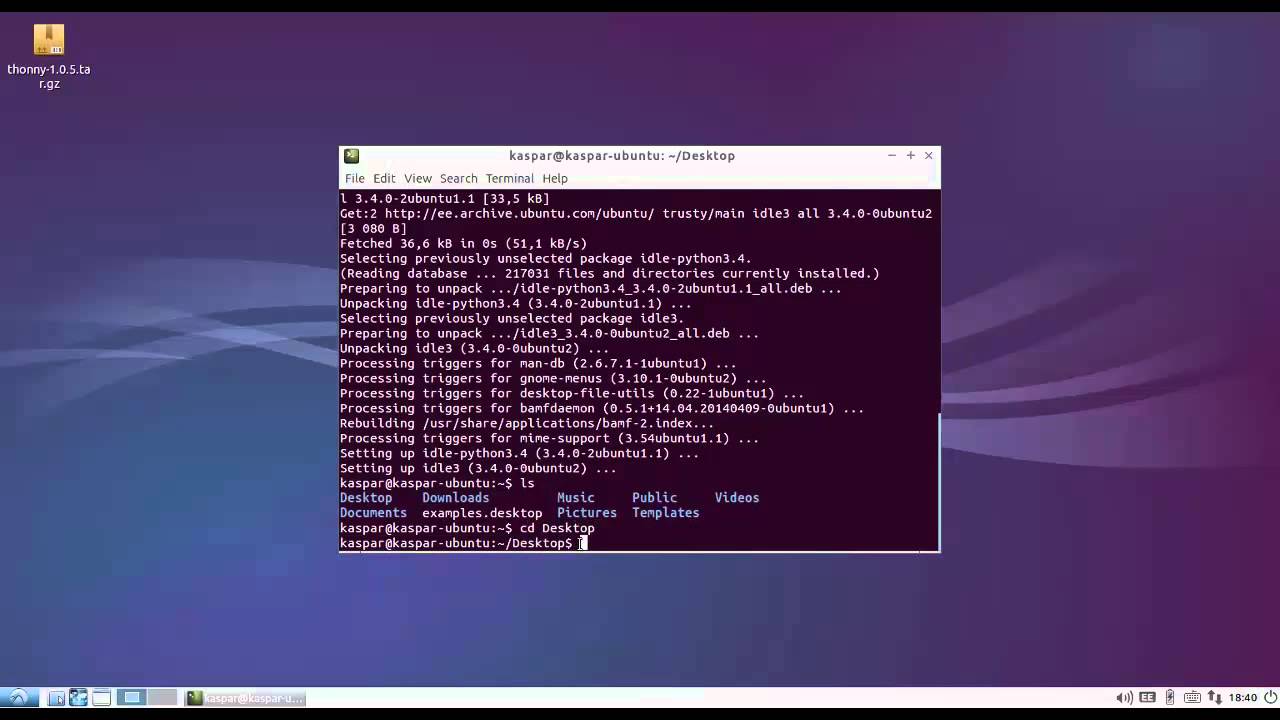
Task: Click 'Processing triggers for mime-support' line
Action: coord(549,439)
